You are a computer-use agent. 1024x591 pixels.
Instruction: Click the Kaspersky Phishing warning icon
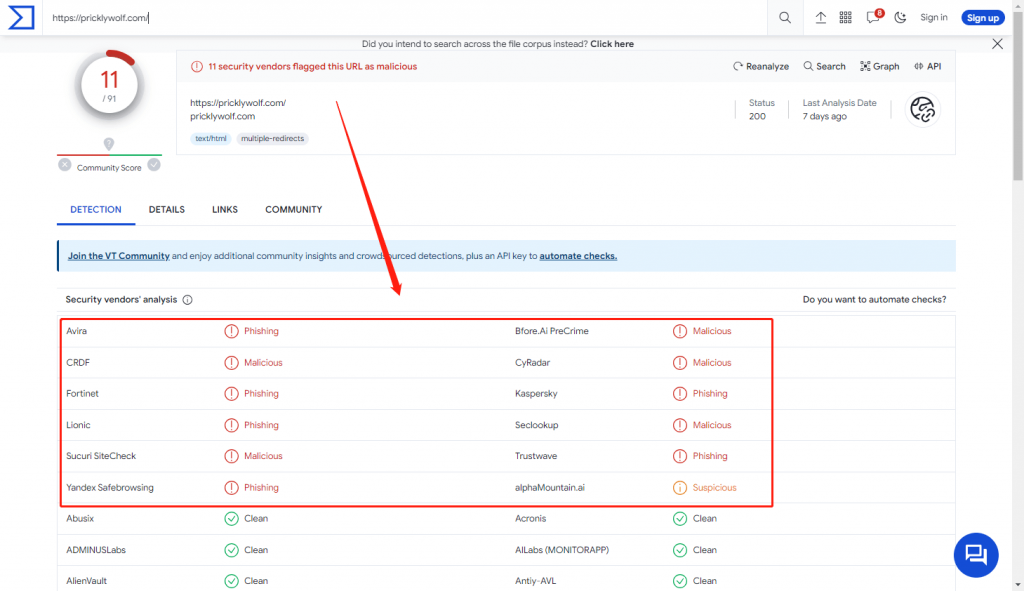point(680,394)
